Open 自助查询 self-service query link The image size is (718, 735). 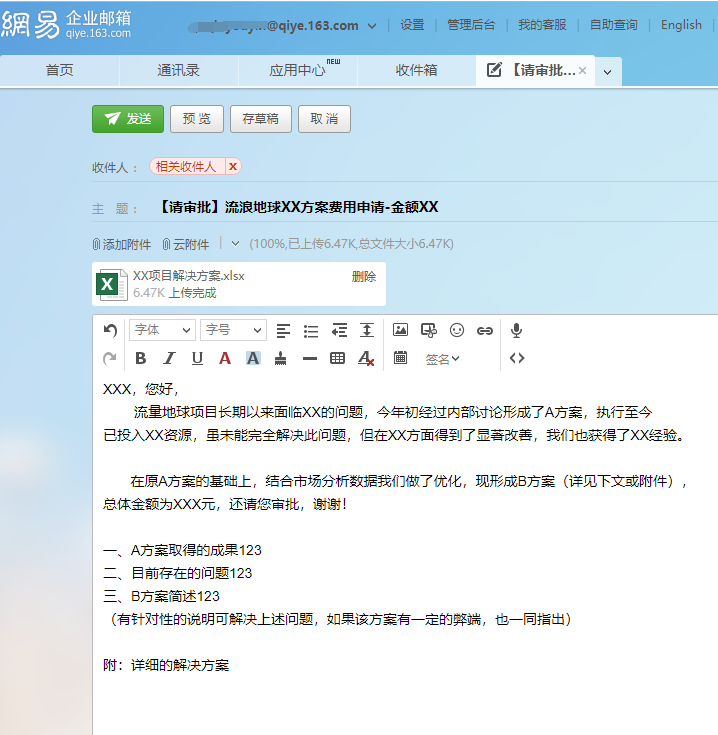pos(613,25)
